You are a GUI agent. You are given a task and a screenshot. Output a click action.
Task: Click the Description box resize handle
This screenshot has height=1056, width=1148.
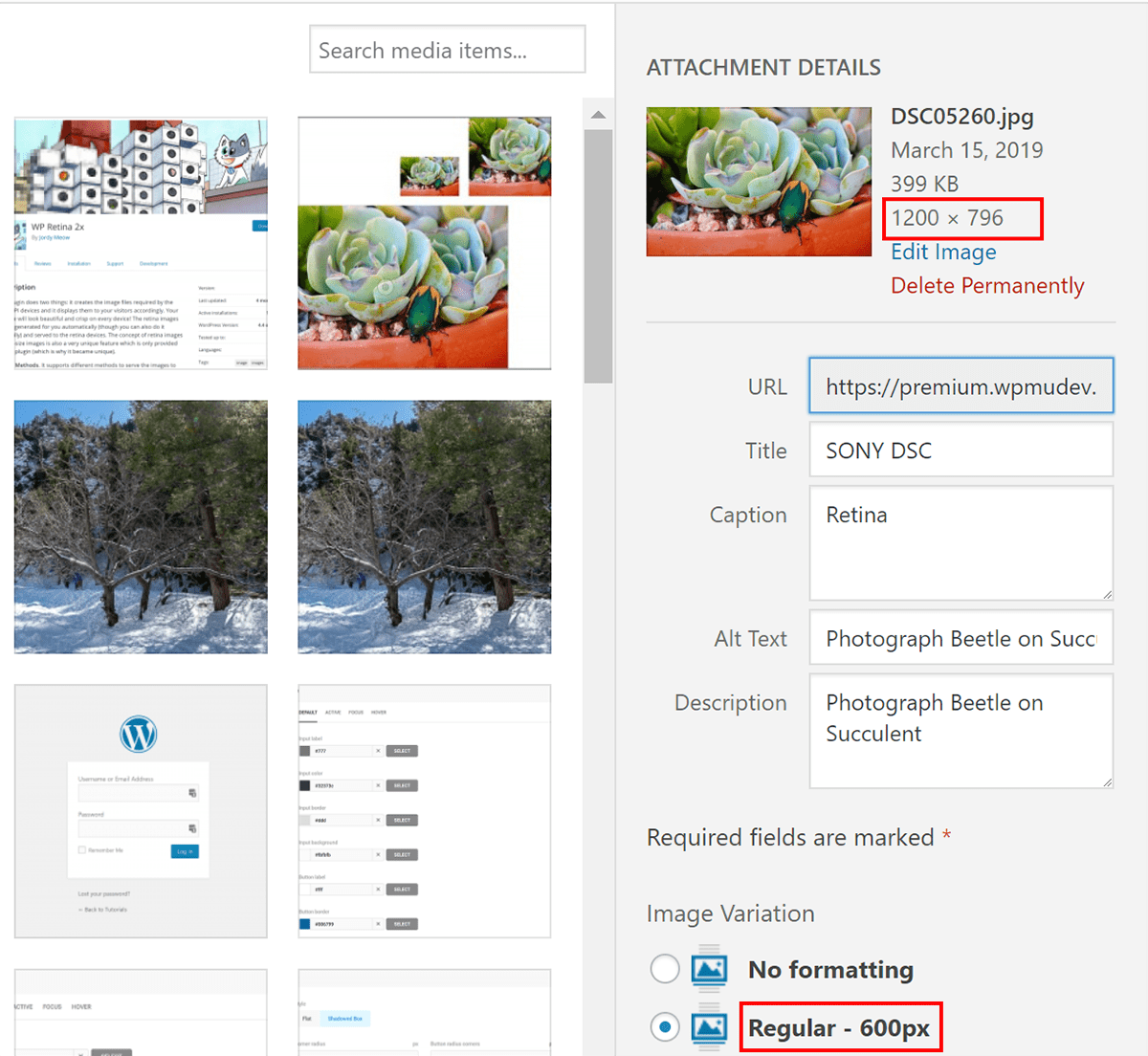pyautogui.click(x=1107, y=781)
